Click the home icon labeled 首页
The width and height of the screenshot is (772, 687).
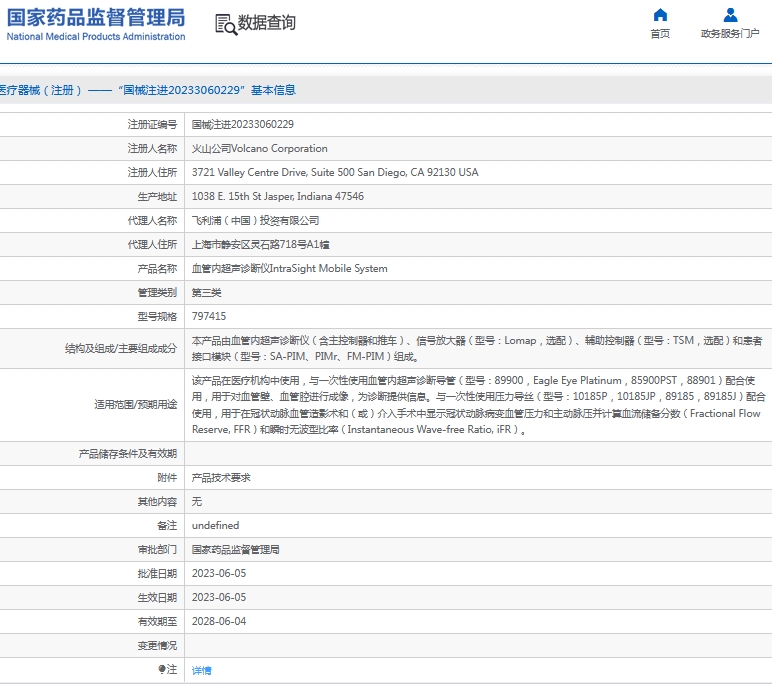660,15
